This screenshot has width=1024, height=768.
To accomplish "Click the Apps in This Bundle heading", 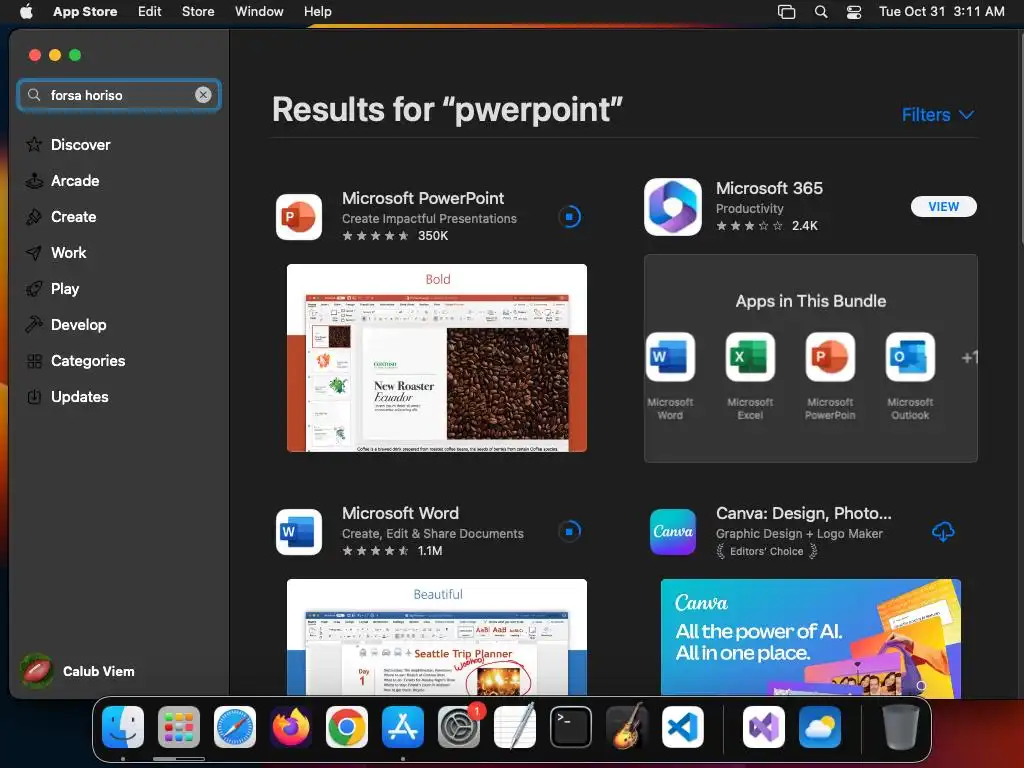I will (810, 301).
